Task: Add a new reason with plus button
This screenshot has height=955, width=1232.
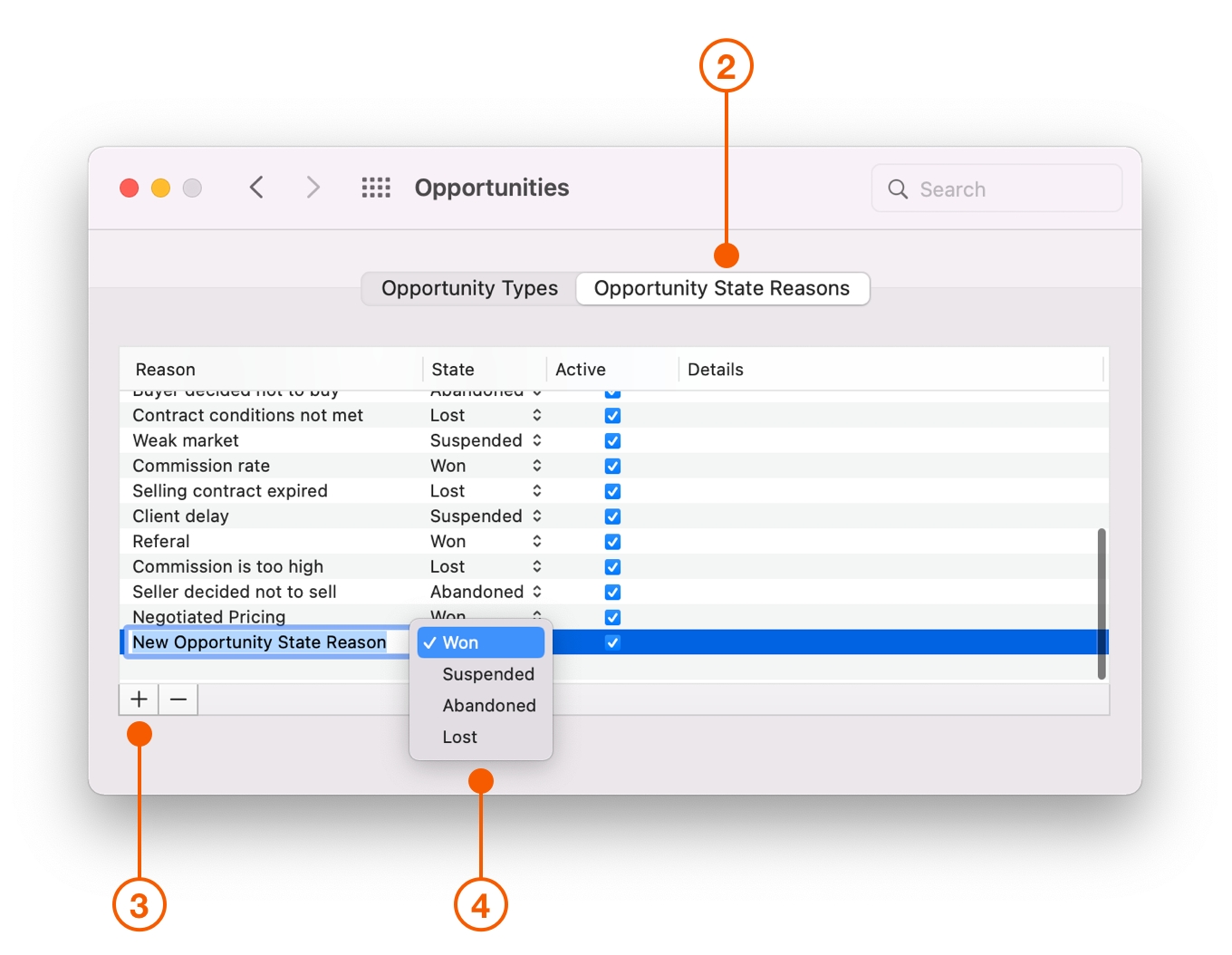Action: click(x=139, y=699)
